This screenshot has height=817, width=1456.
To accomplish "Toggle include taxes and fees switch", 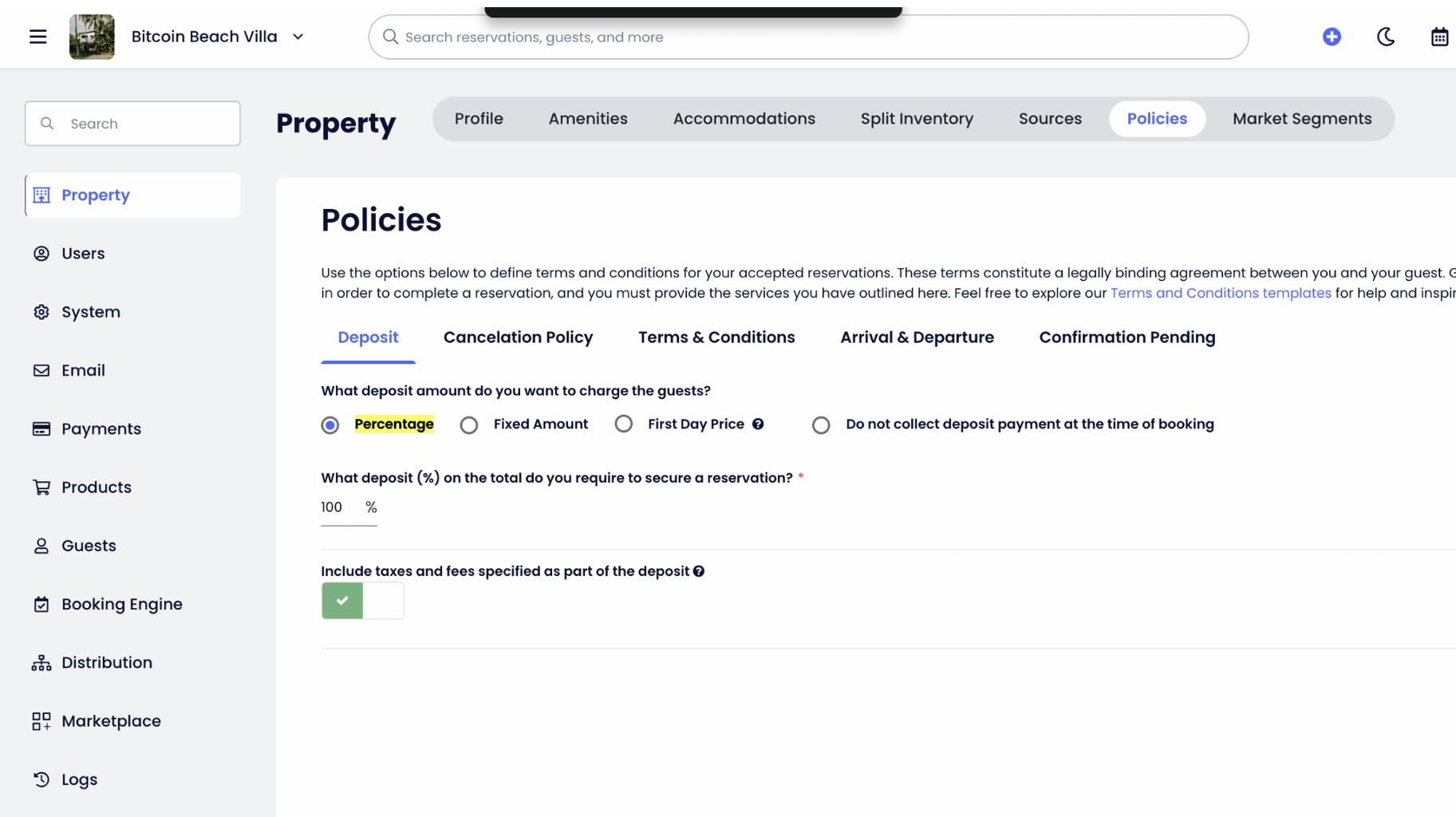I will [x=362, y=601].
